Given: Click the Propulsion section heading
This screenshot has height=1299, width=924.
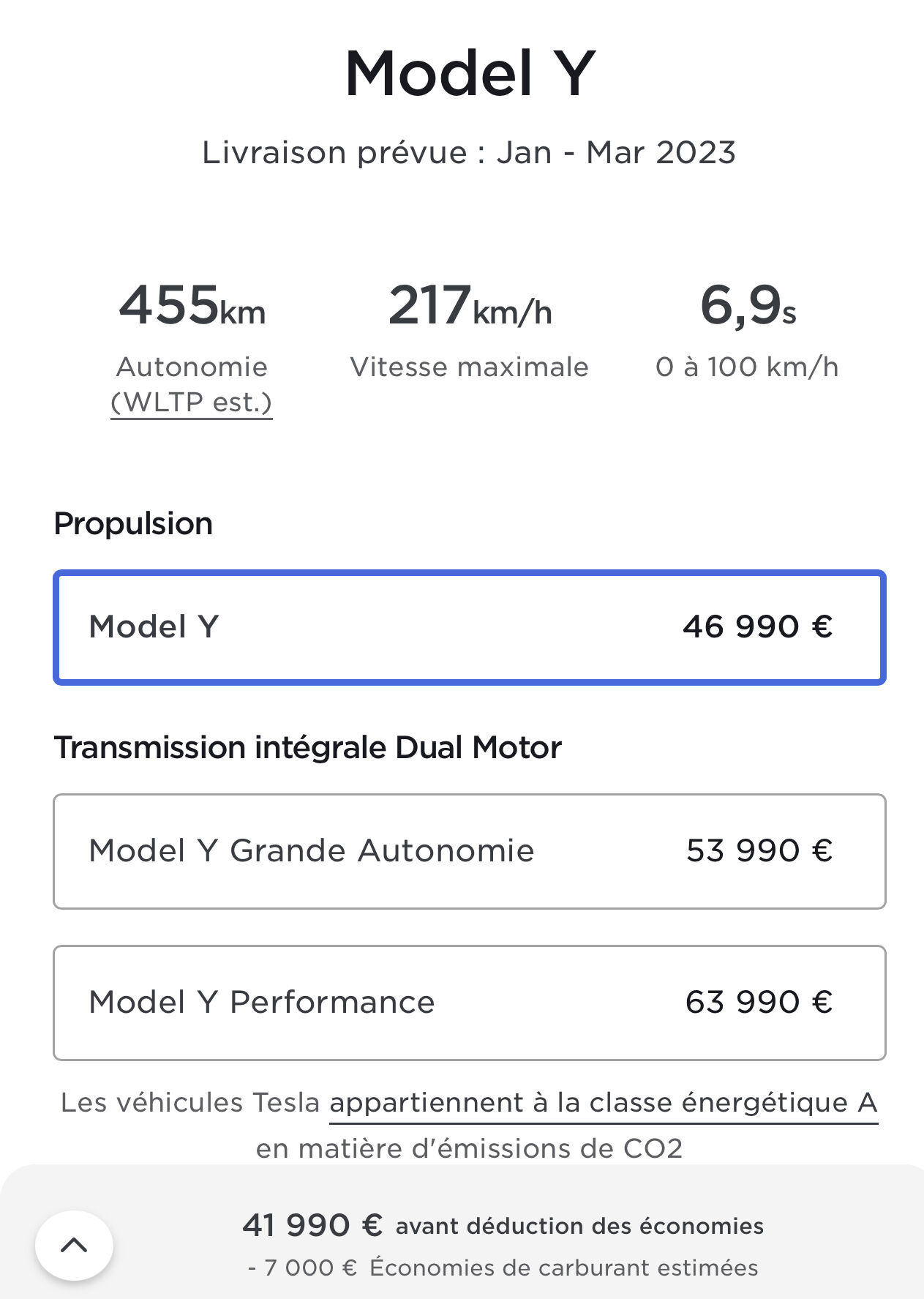Looking at the screenshot, I should 133,524.
